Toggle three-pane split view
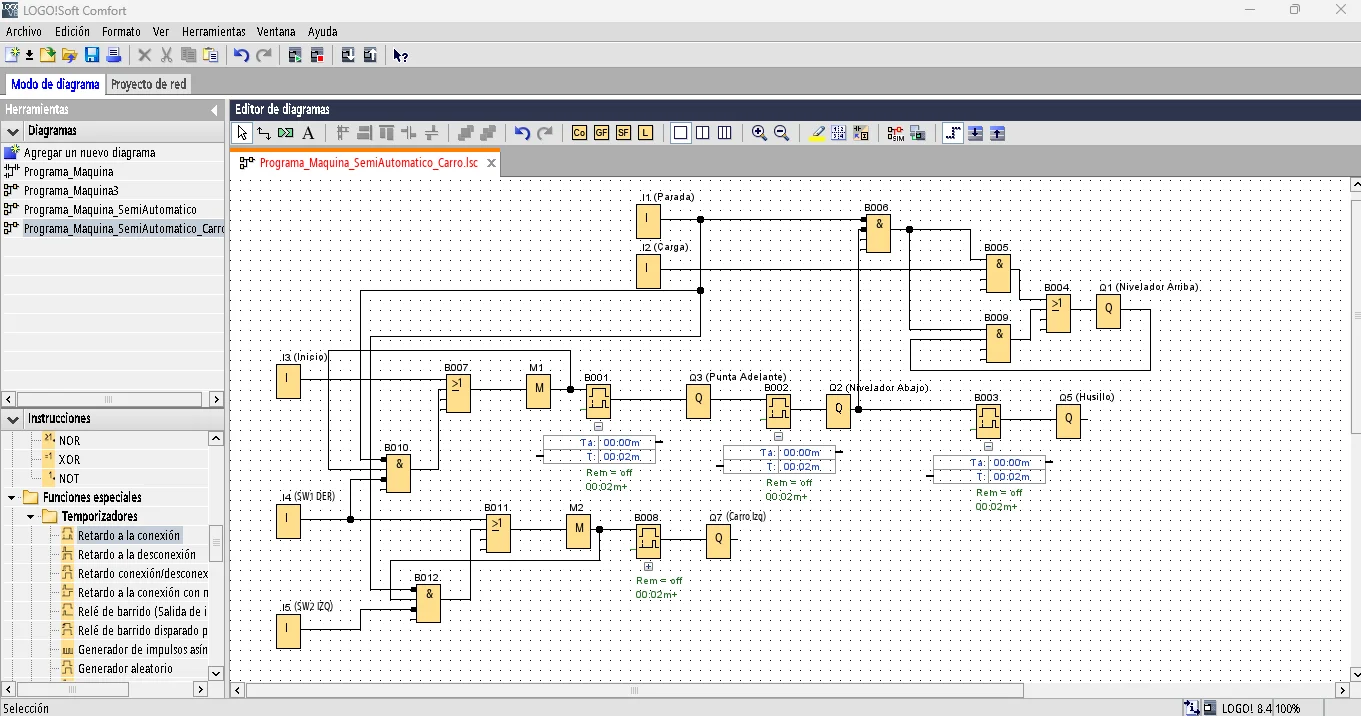1361x716 pixels. (725, 133)
